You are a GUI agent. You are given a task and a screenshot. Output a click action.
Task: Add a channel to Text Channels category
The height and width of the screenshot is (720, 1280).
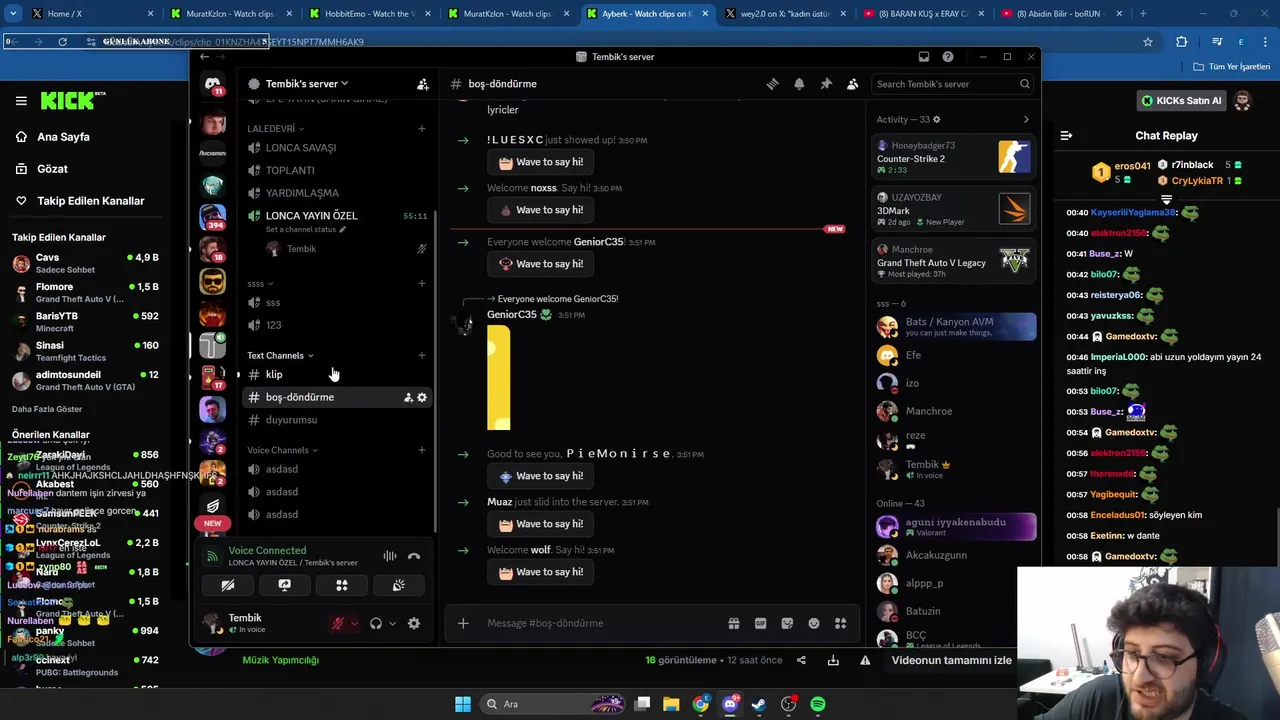click(x=421, y=356)
